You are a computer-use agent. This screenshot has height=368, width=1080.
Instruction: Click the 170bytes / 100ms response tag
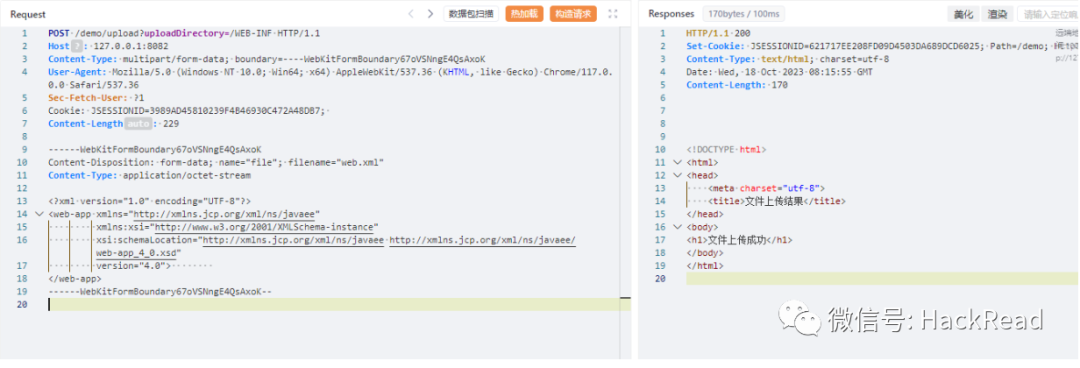point(743,14)
